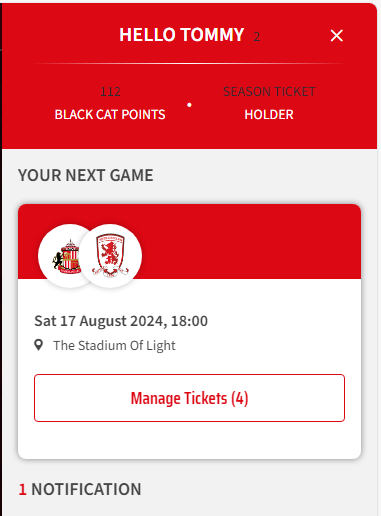Click the 18:00 kick-off time
The height and width of the screenshot is (516, 381).
(x=189, y=321)
